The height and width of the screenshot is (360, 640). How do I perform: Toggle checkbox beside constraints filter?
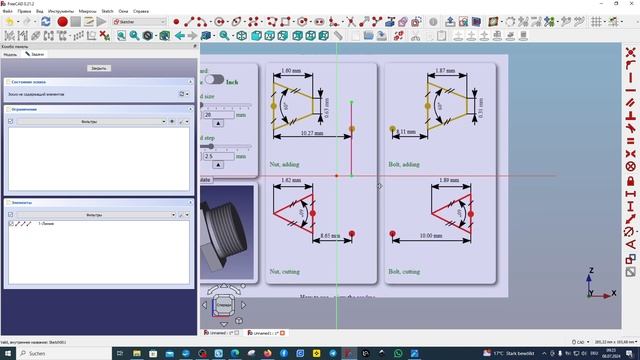click(x=11, y=121)
